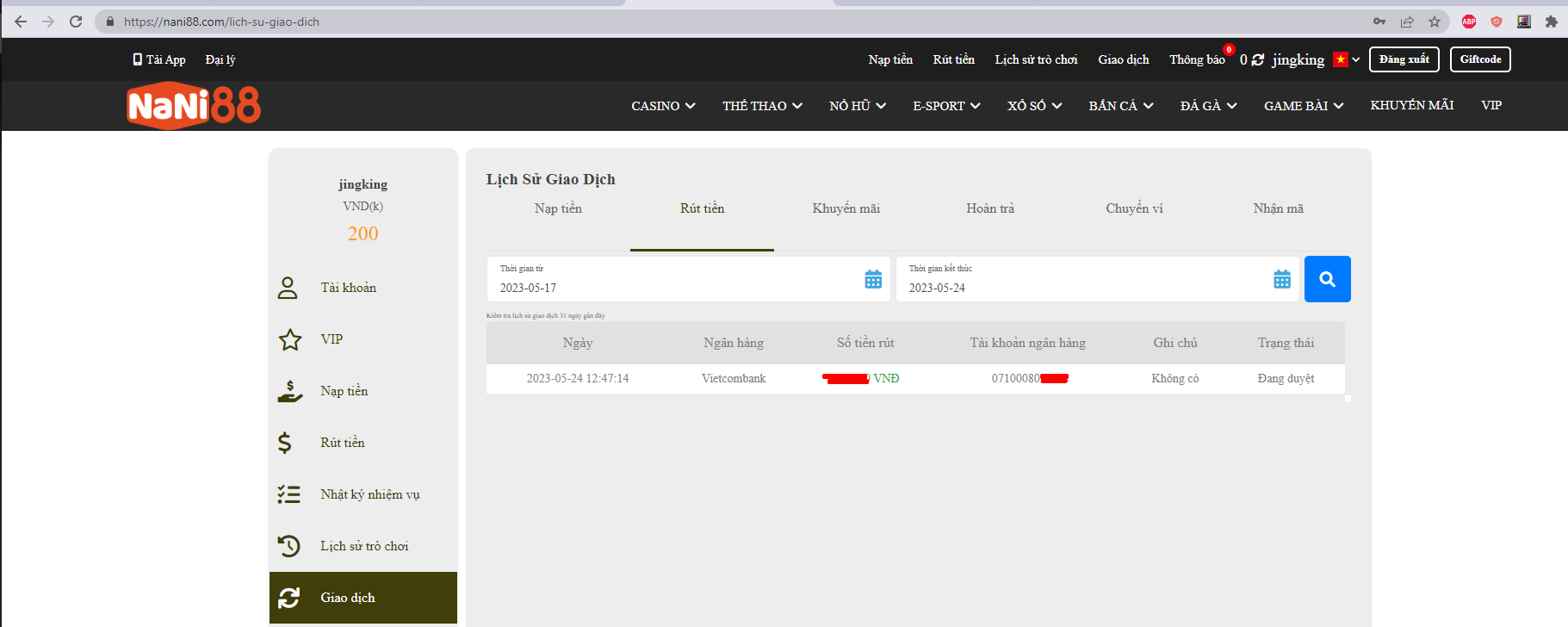The image size is (1568, 627).
Task: Select the Nhận mã tab
Action: click(1279, 208)
